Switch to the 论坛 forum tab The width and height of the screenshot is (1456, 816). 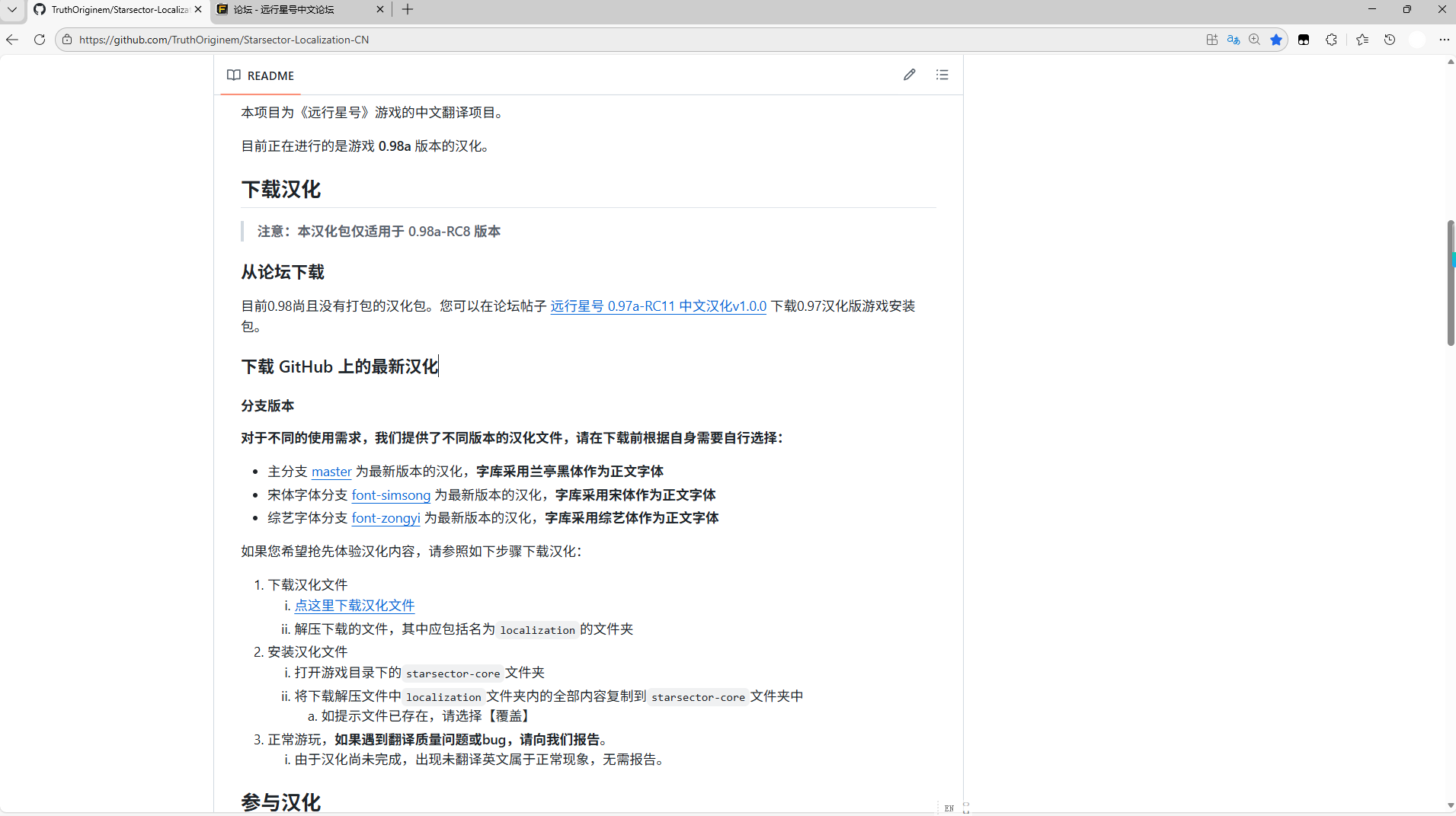click(x=297, y=10)
